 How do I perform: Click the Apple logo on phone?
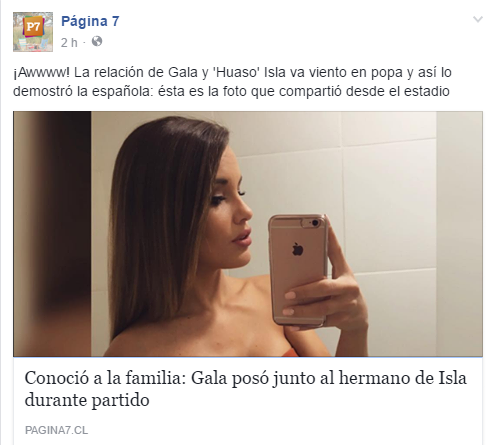[297, 249]
